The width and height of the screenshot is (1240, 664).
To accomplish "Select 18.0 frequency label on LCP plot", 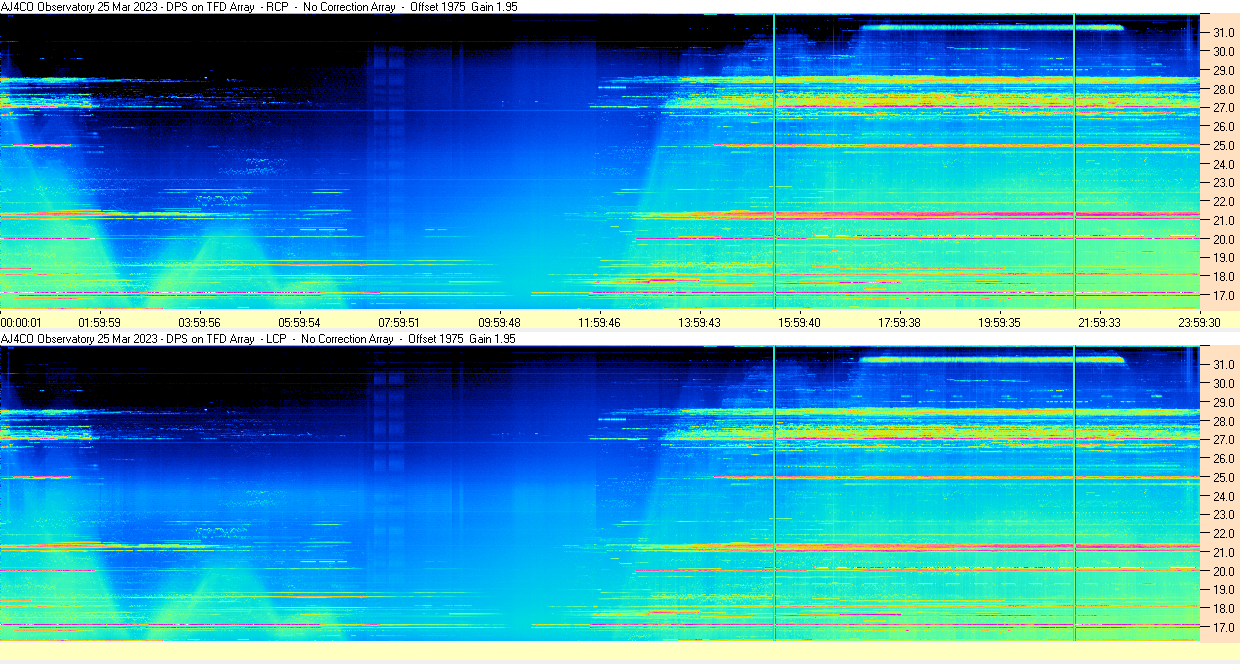I will click(1224, 609).
